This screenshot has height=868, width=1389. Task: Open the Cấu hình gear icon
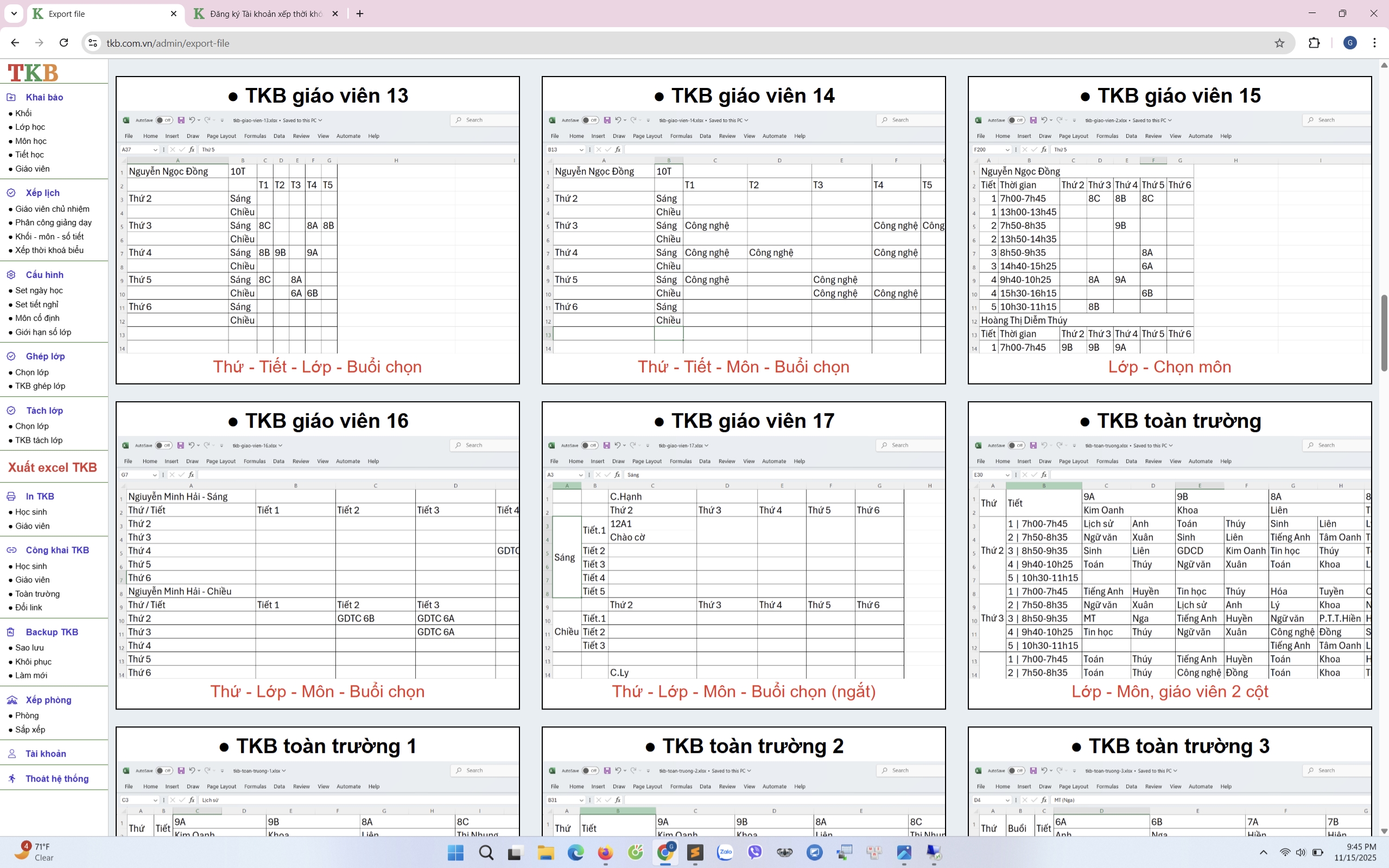[x=11, y=275]
